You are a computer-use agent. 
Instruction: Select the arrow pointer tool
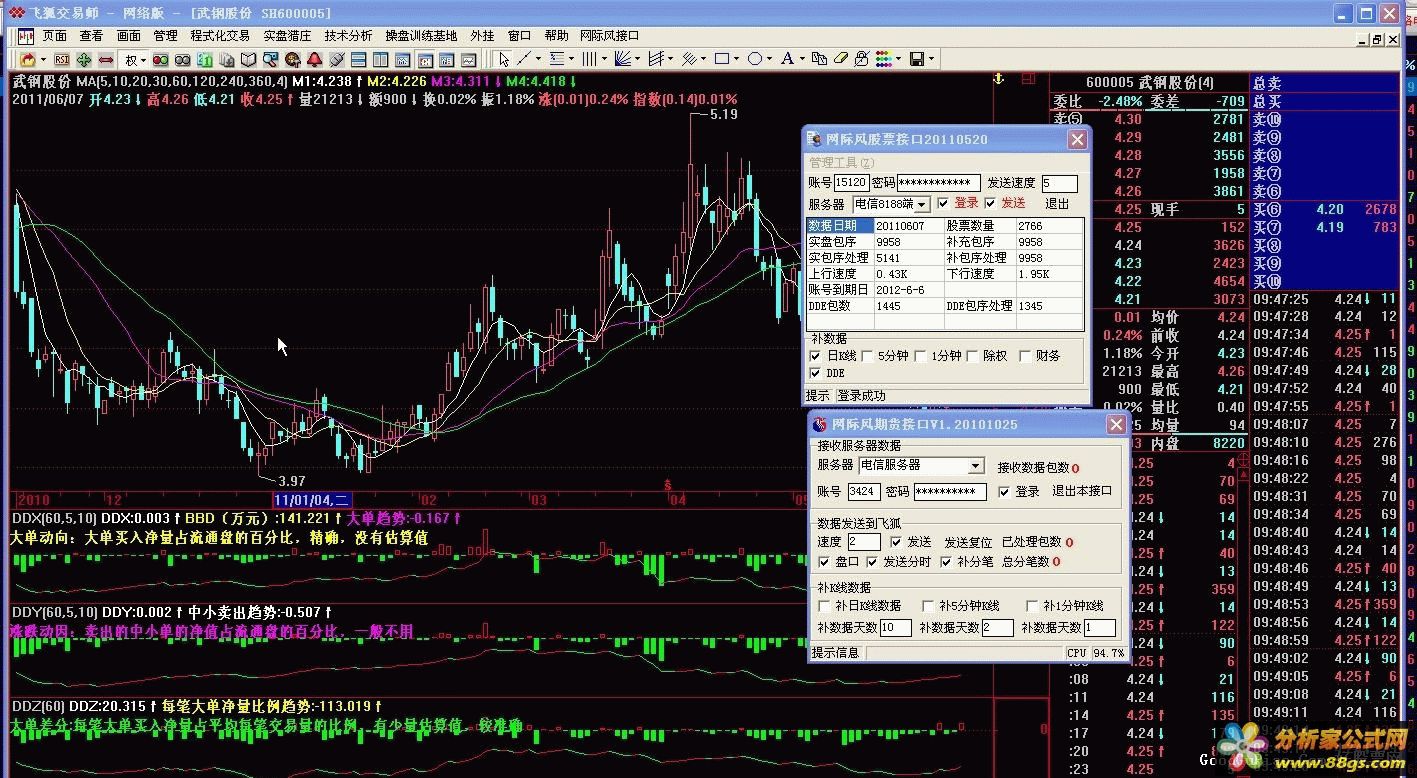pos(504,60)
